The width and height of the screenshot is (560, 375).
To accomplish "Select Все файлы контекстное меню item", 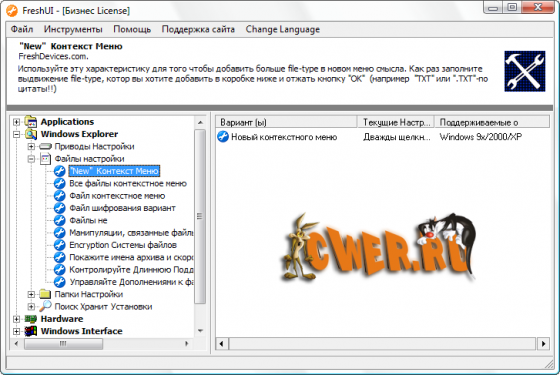I will pos(128,184).
